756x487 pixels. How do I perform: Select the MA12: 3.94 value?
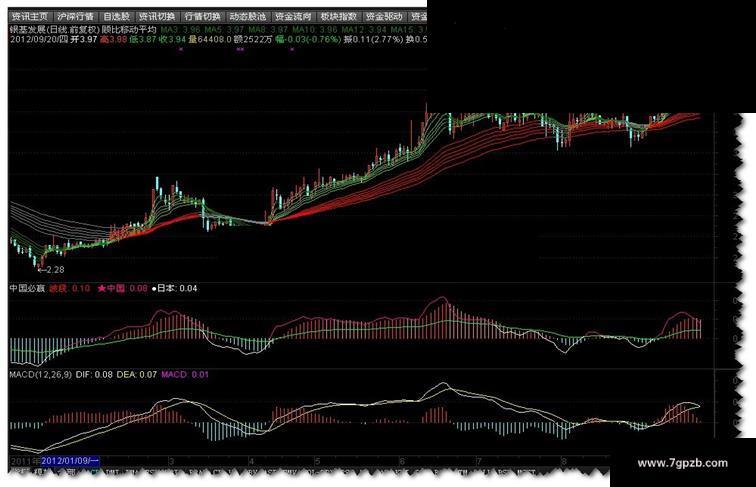click(x=364, y=30)
